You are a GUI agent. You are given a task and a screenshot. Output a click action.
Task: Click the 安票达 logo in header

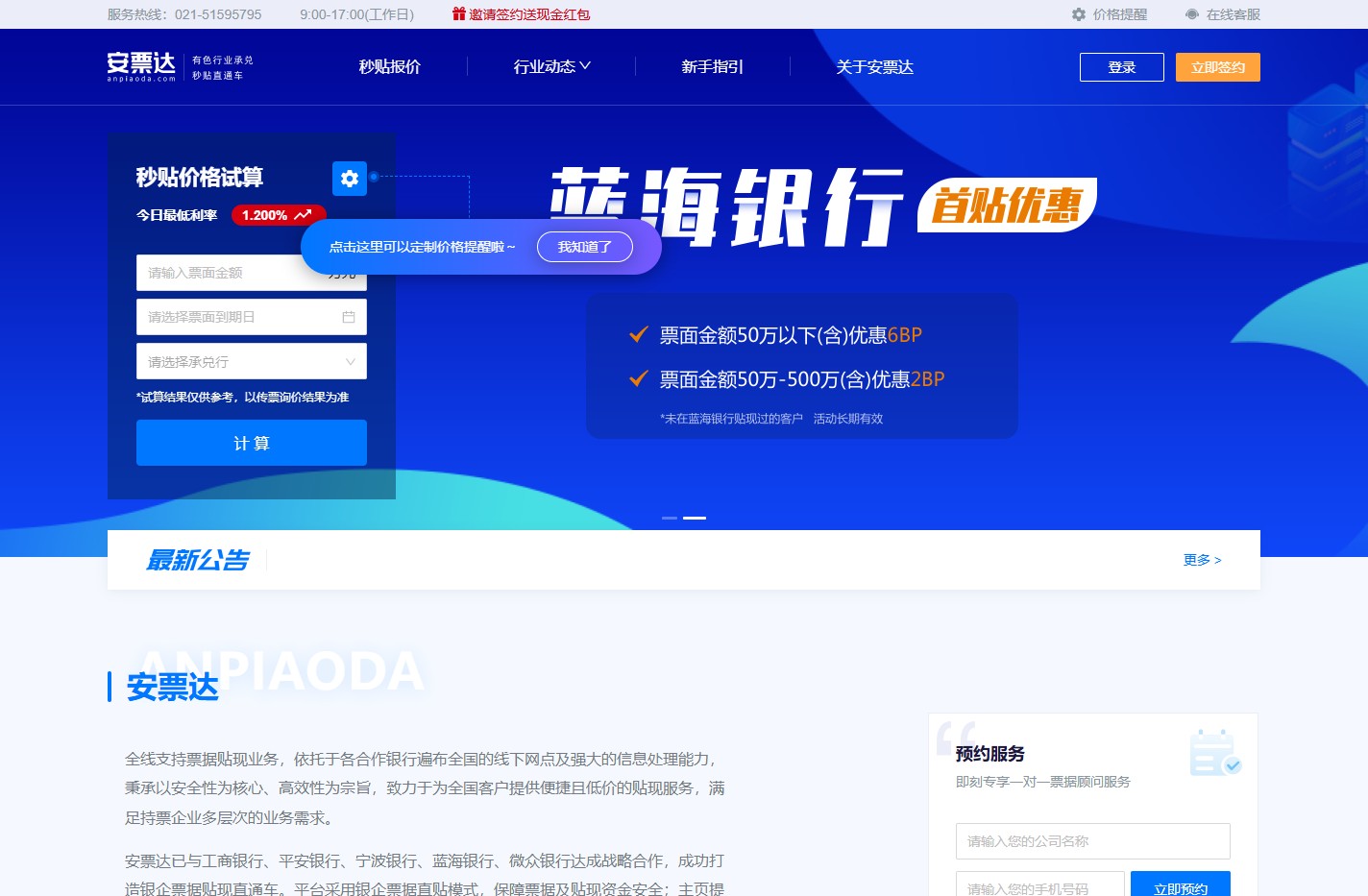coord(141,66)
